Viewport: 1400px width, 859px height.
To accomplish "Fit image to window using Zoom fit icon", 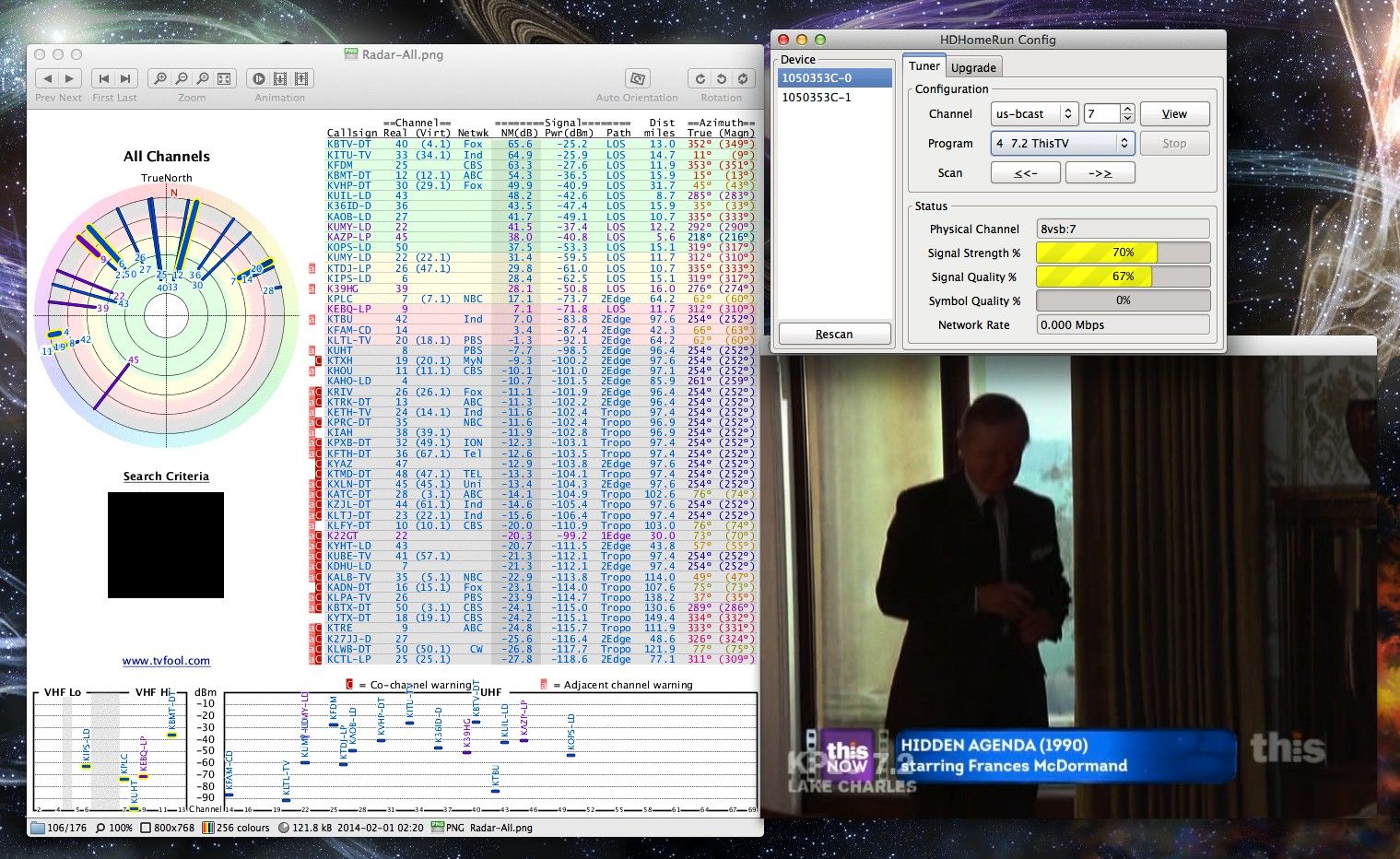I will pos(224,79).
